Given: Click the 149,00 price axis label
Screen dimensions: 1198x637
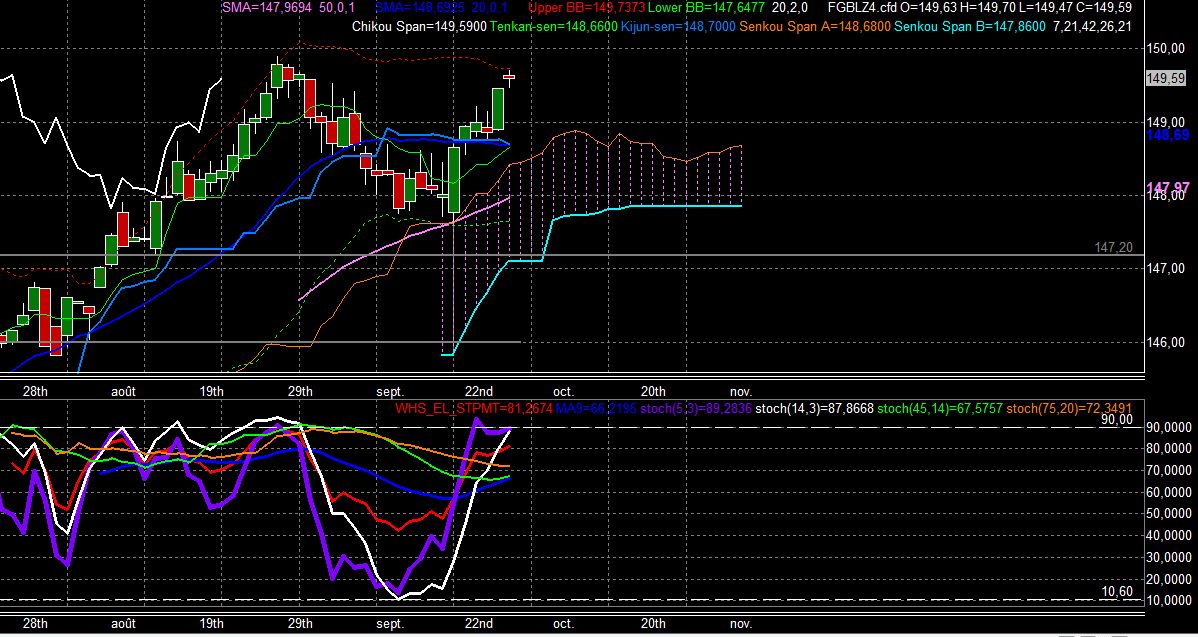Looking at the screenshot, I should (x=1165, y=122).
